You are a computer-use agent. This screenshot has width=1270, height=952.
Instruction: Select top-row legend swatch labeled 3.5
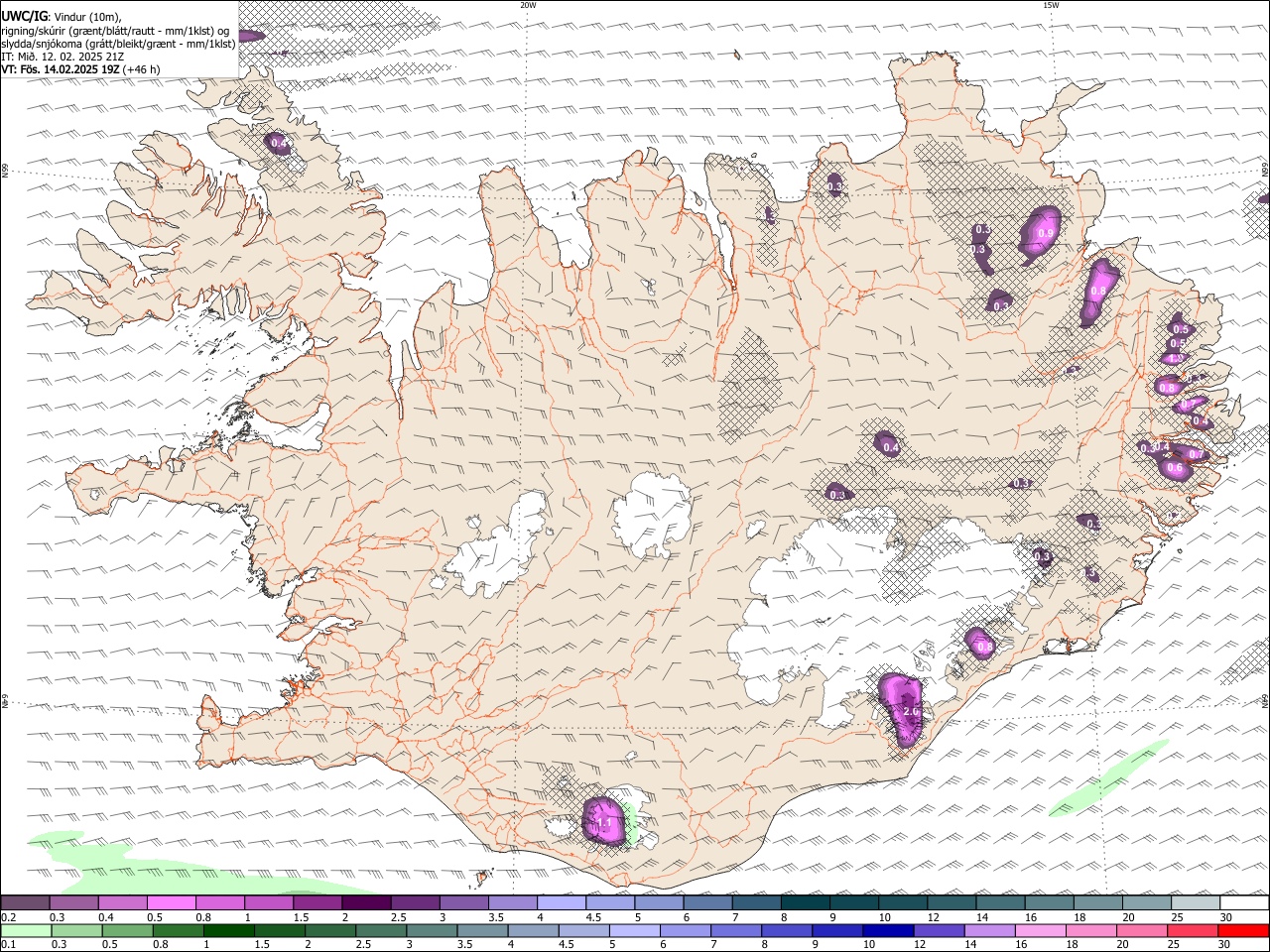tap(512, 903)
